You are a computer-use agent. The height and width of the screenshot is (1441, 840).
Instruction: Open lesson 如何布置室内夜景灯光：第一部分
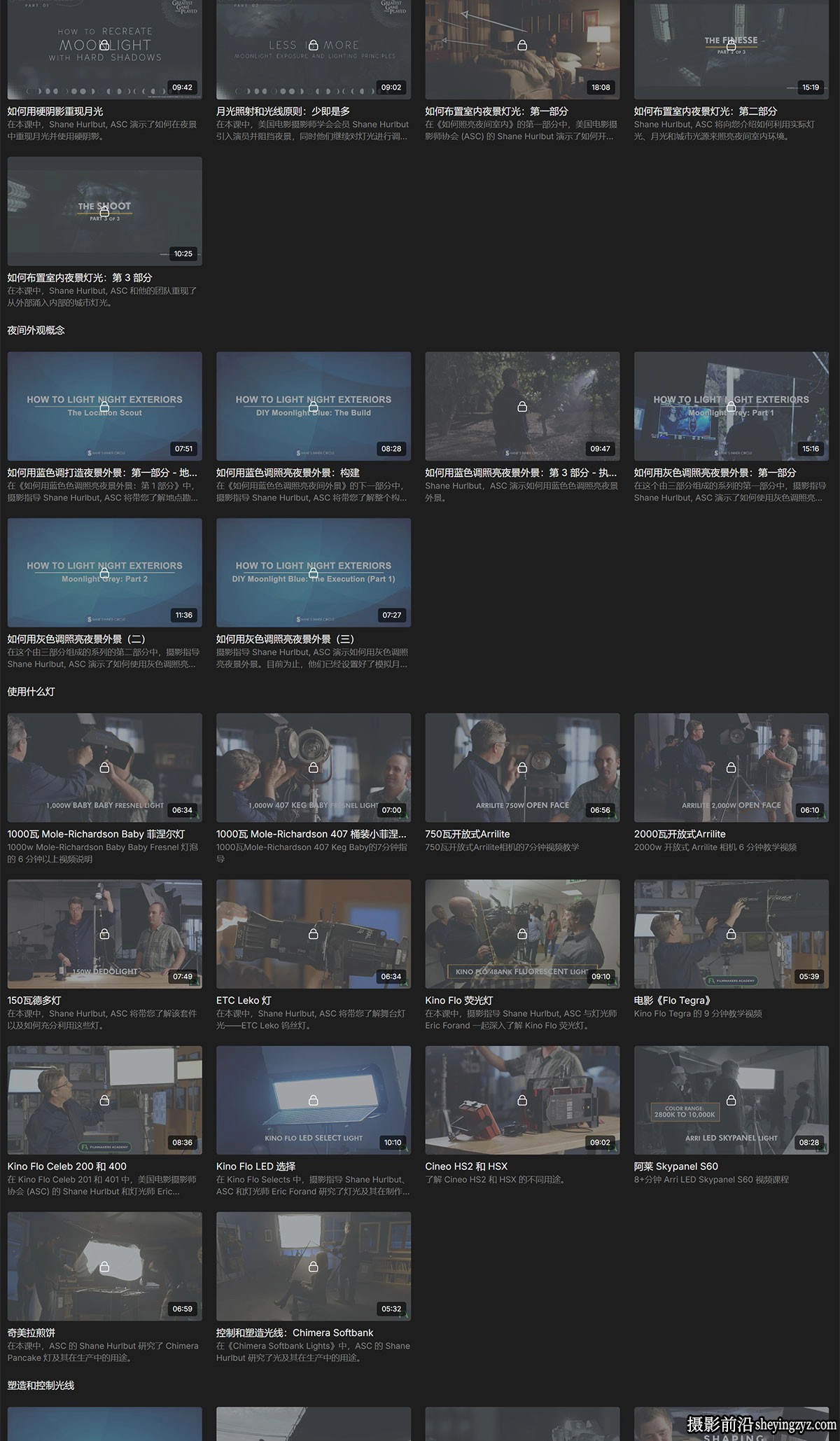coord(496,111)
